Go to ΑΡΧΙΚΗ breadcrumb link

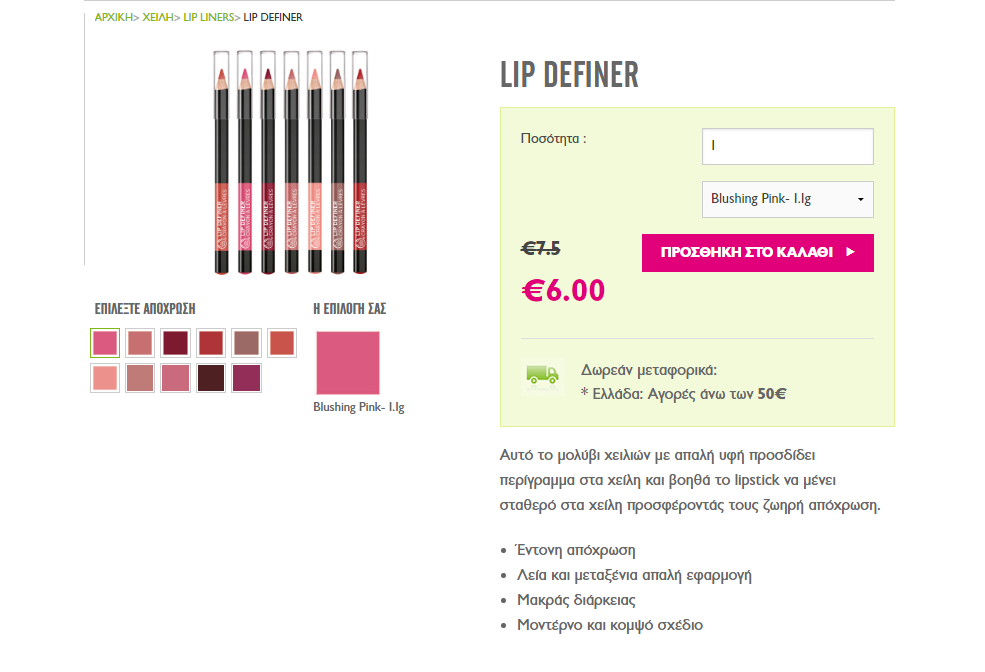113,17
